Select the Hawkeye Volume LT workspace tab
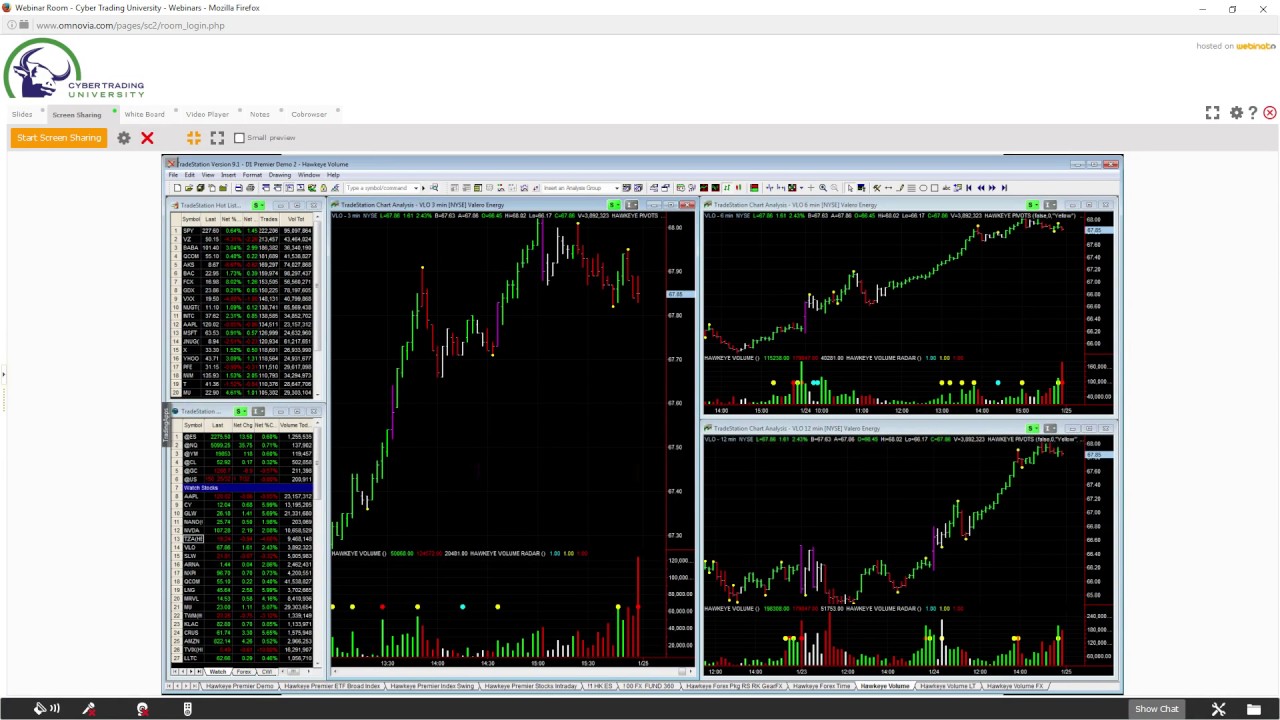 pyautogui.click(x=946, y=686)
